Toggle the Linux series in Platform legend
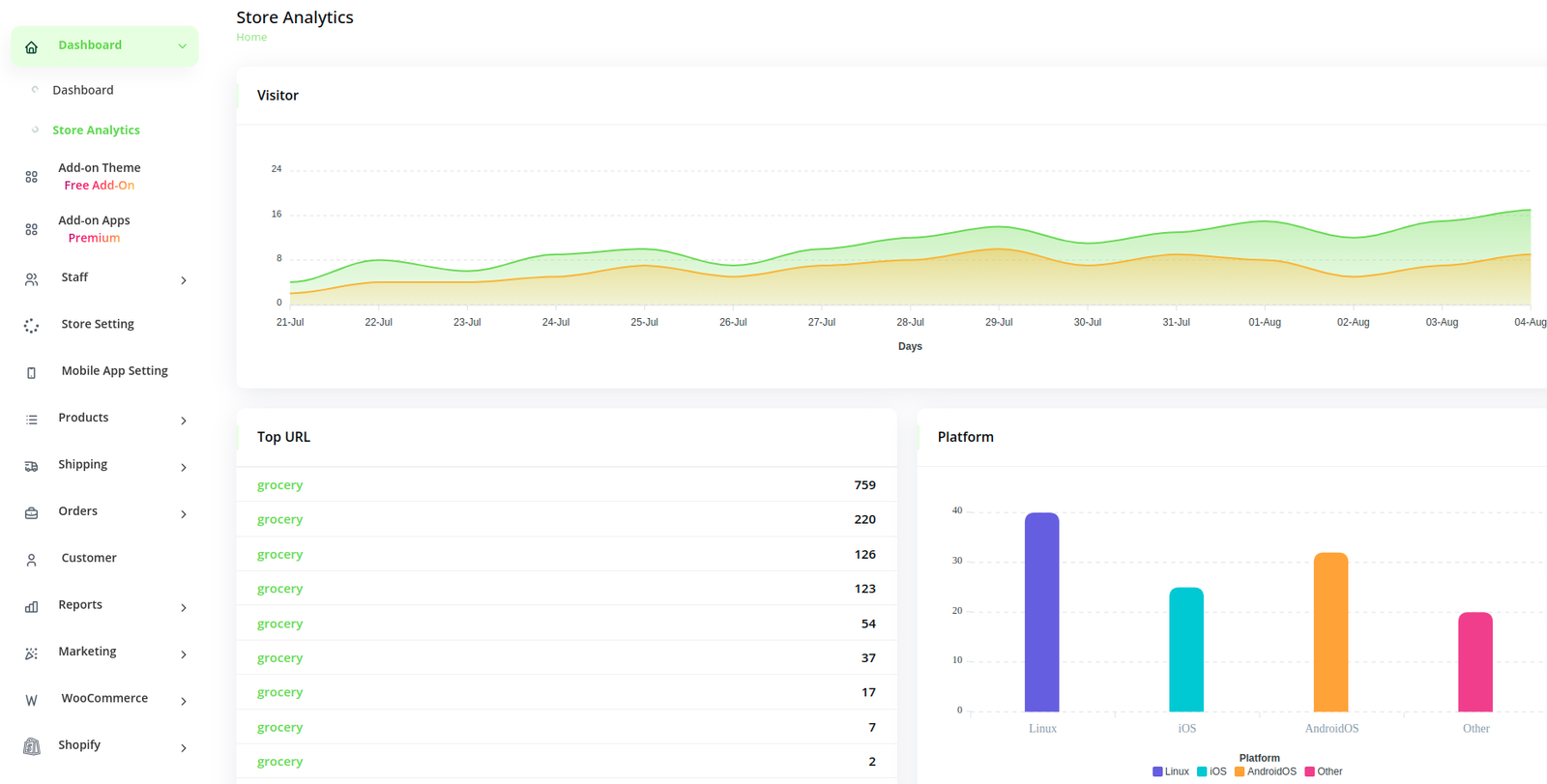 pos(1171,771)
